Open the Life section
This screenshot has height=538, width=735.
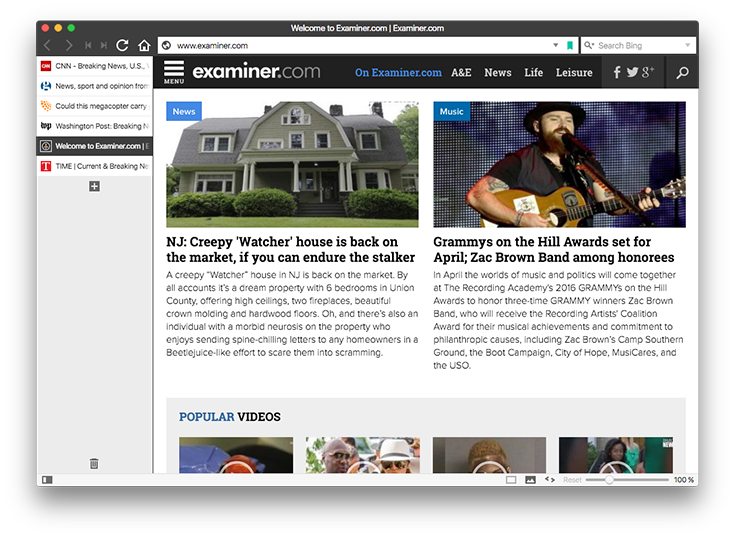(x=533, y=73)
